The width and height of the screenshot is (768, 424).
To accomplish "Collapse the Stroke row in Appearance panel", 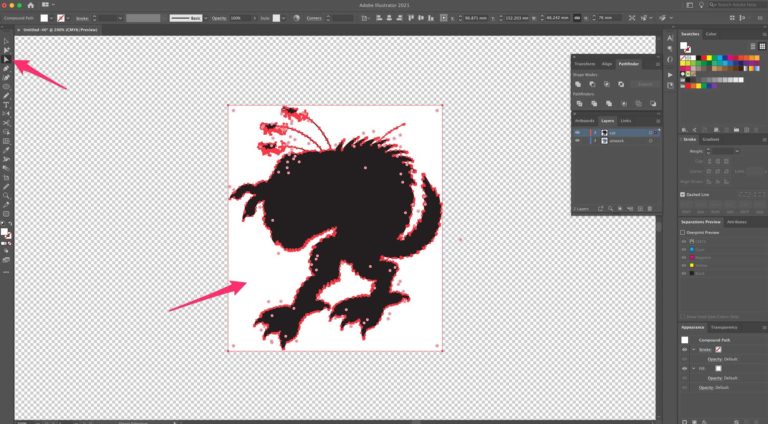I will point(694,350).
